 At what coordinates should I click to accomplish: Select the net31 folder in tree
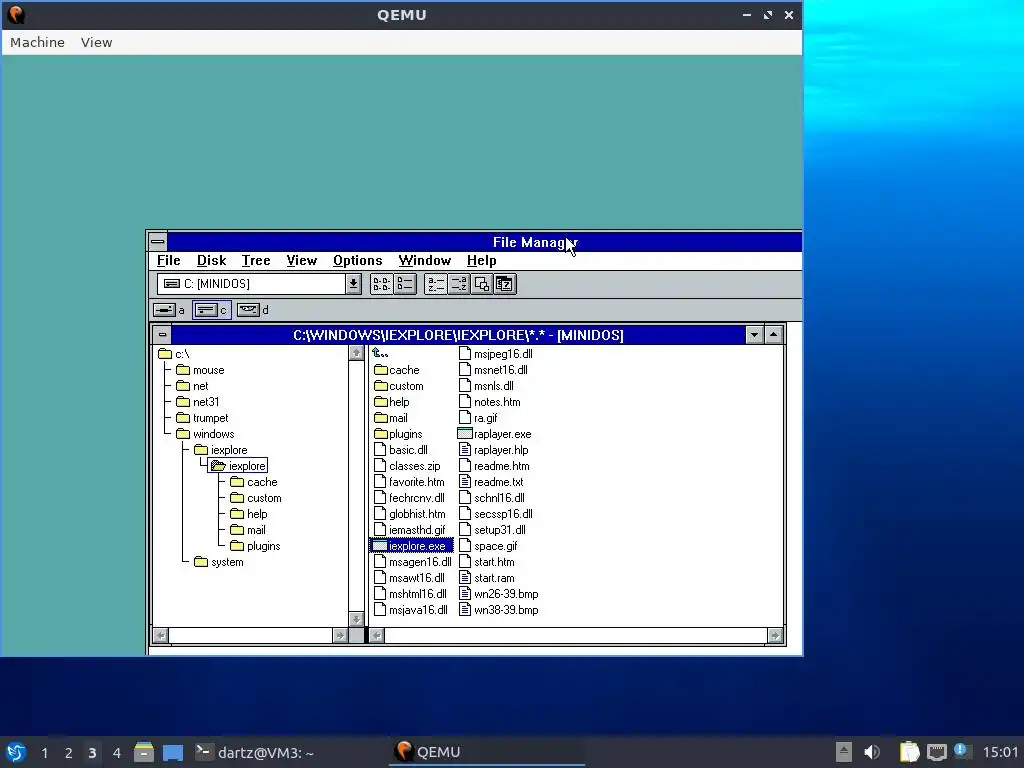(x=198, y=402)
